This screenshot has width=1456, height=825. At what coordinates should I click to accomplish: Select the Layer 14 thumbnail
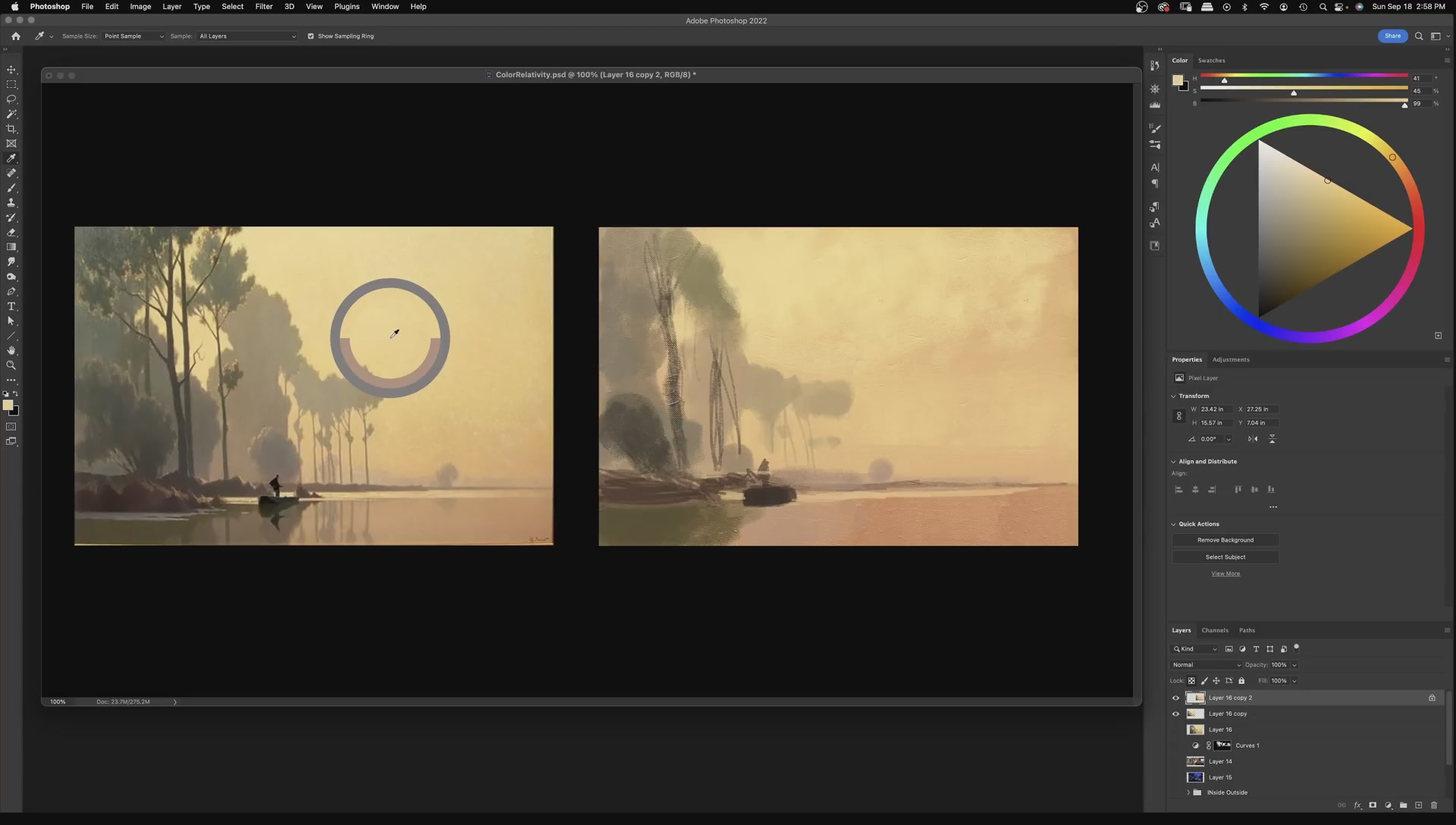(x=1195, y=761)
